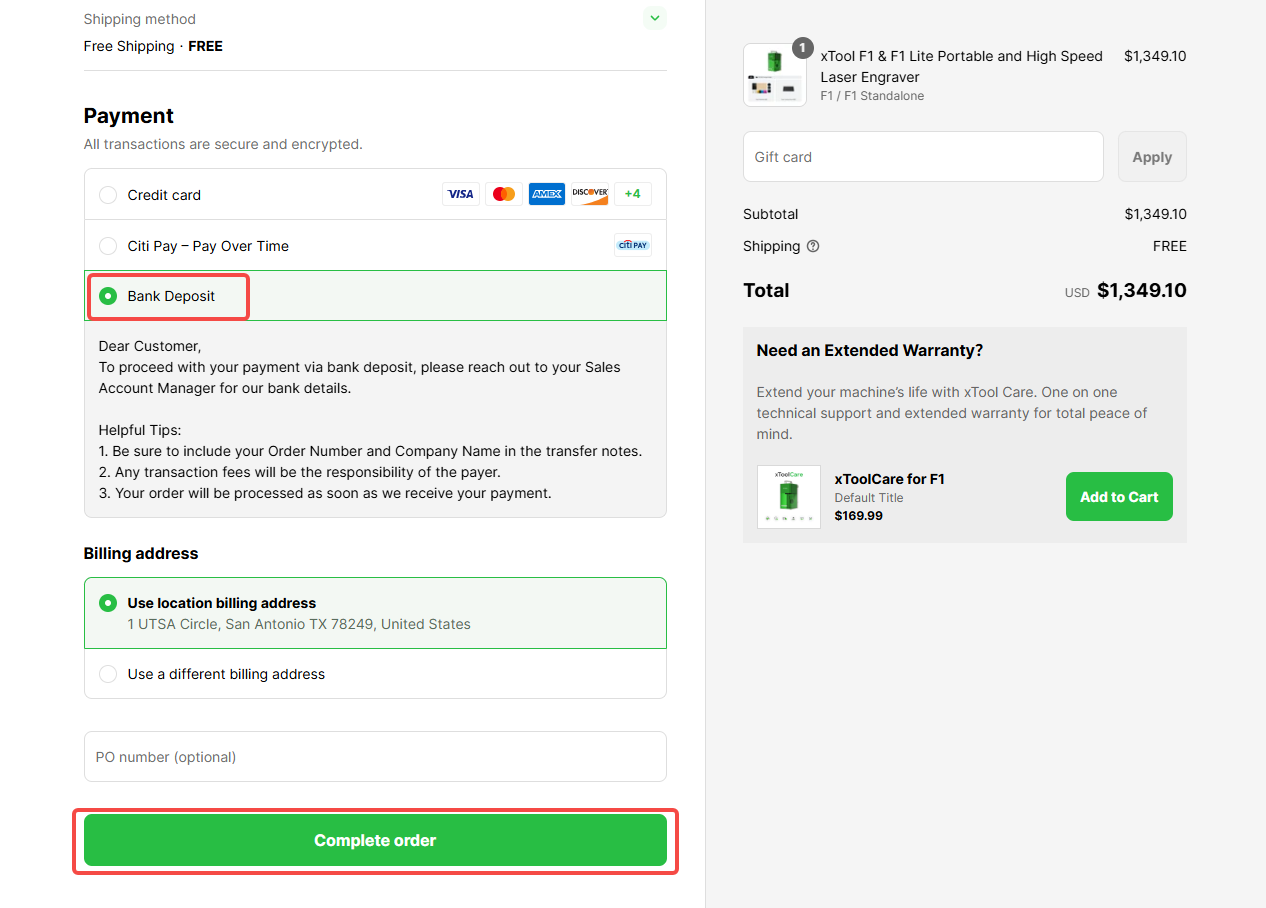Click the Payment section heading
Image resolution: width=1266 pixels, height=908 pixels.
pos(129,116)
